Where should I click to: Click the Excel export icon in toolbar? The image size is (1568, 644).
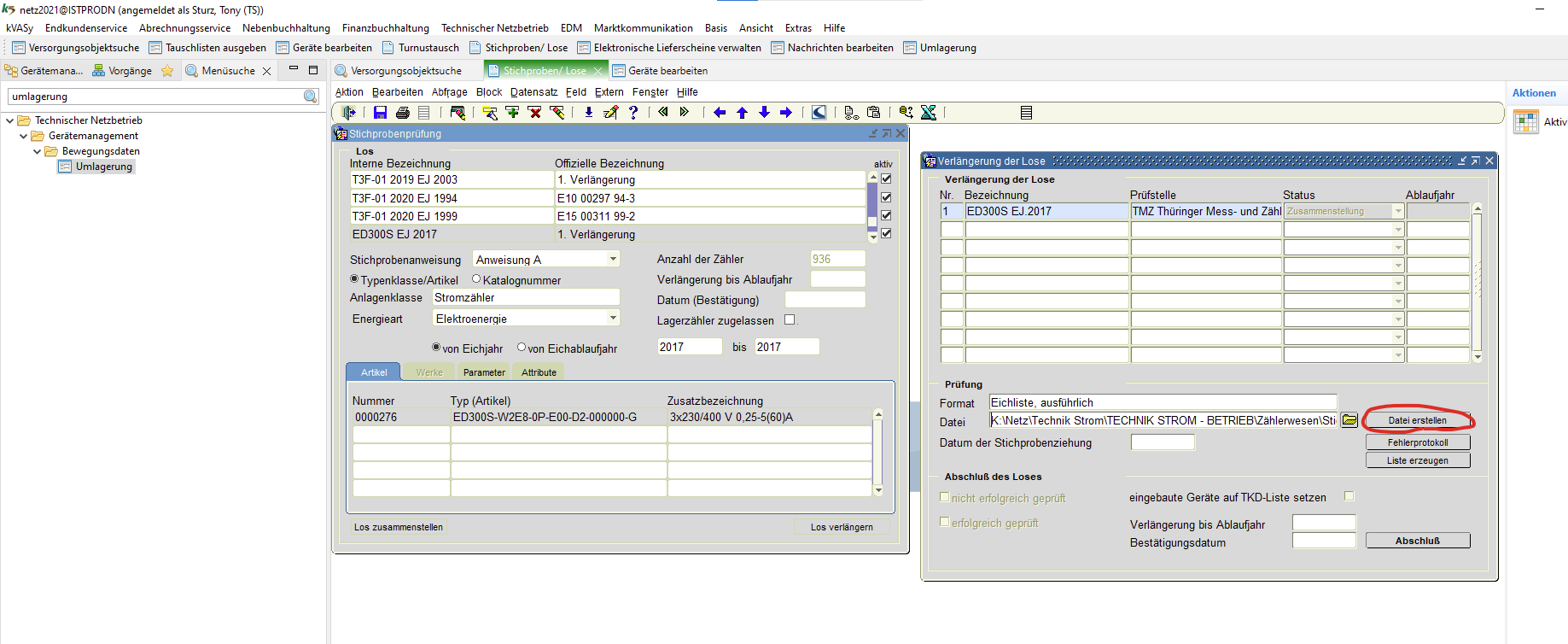929,113
